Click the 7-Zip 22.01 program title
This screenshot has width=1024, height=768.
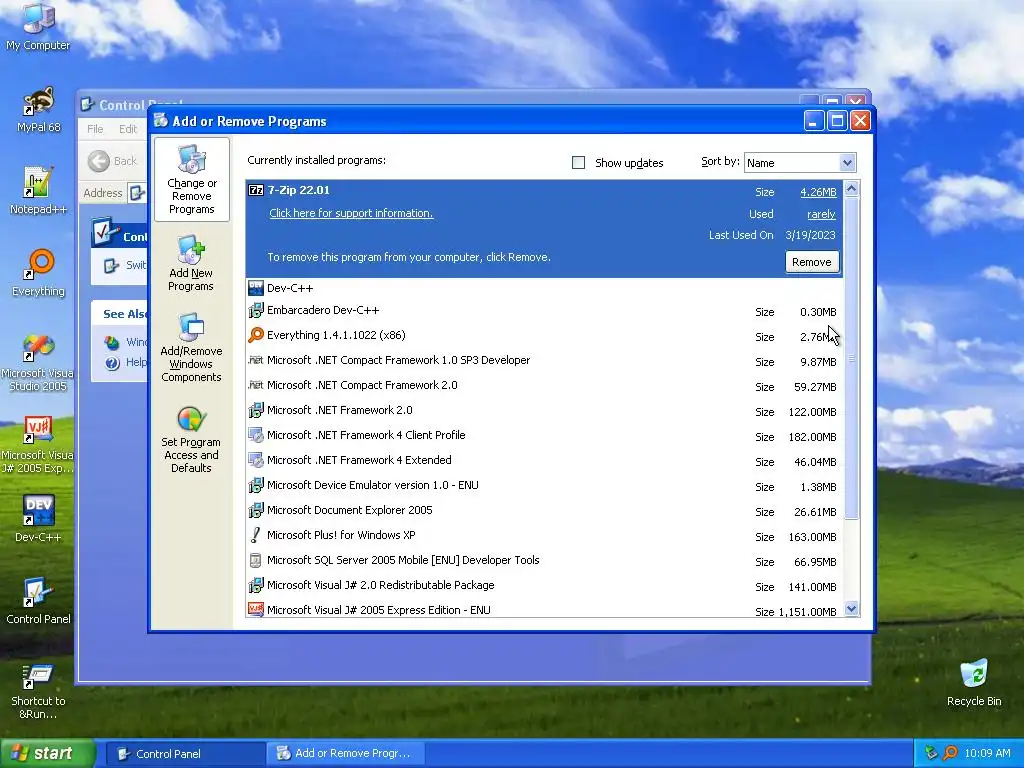[298, 190]
